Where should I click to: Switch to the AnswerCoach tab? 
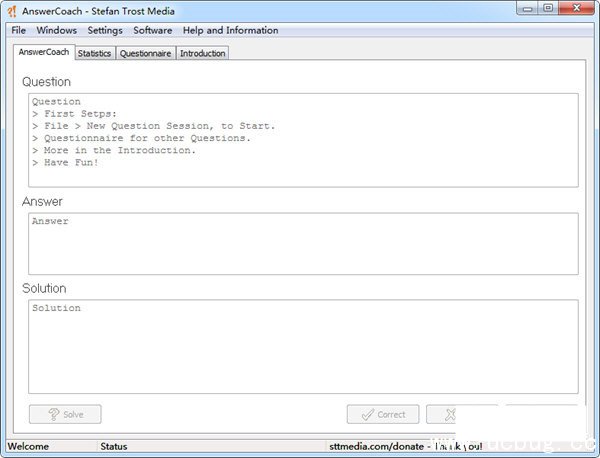pos(43,52)
